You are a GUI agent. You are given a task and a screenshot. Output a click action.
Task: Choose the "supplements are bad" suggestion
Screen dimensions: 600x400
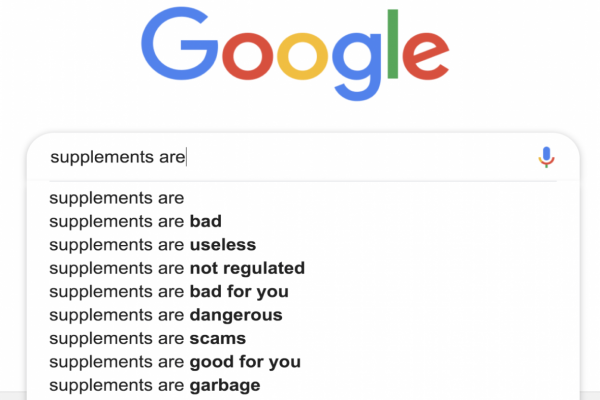(x=135, y=221)
